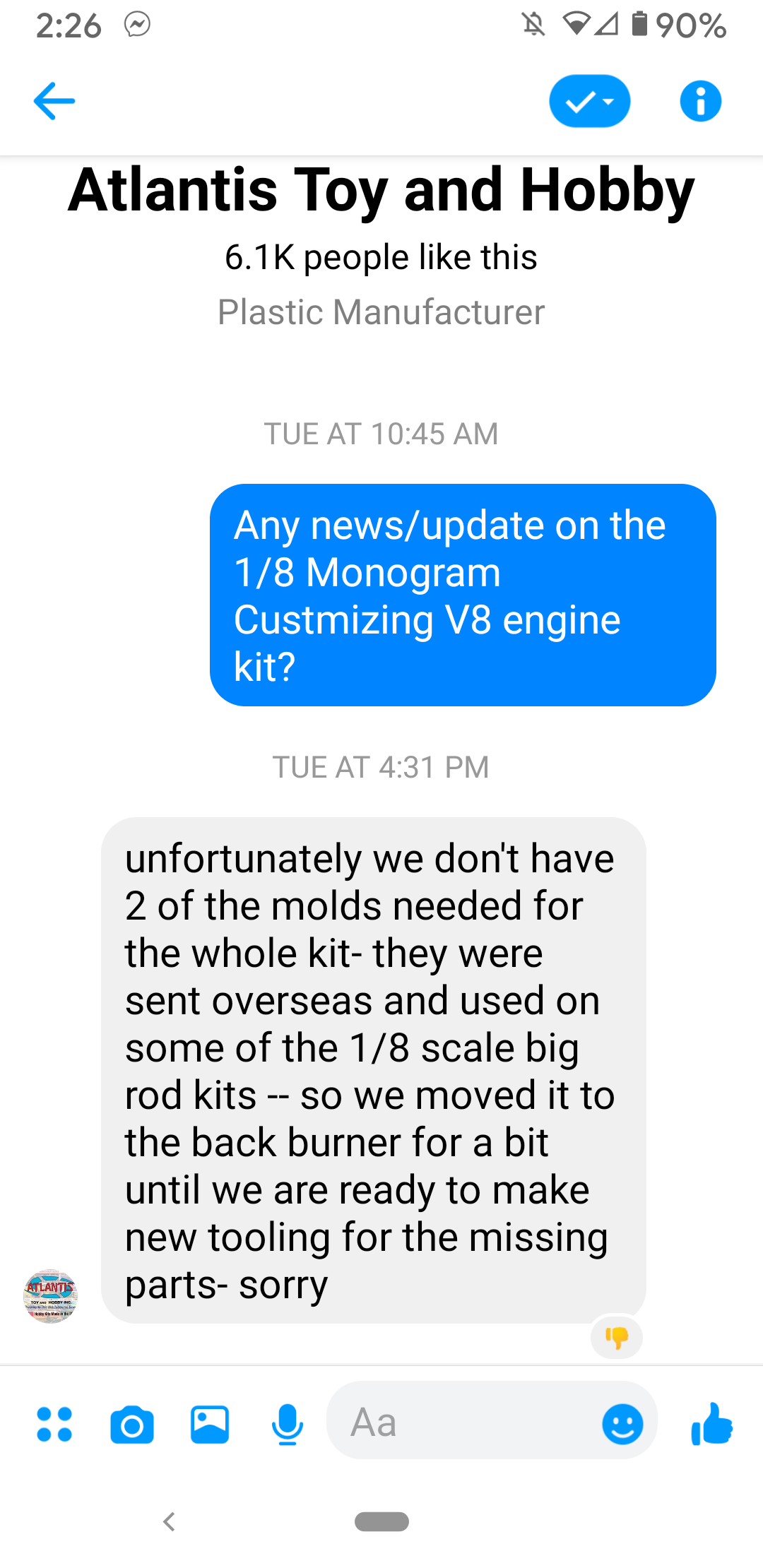The image size is (763, 1568).
Task: Tap the Android back chevron
Action: (169, 1521)
